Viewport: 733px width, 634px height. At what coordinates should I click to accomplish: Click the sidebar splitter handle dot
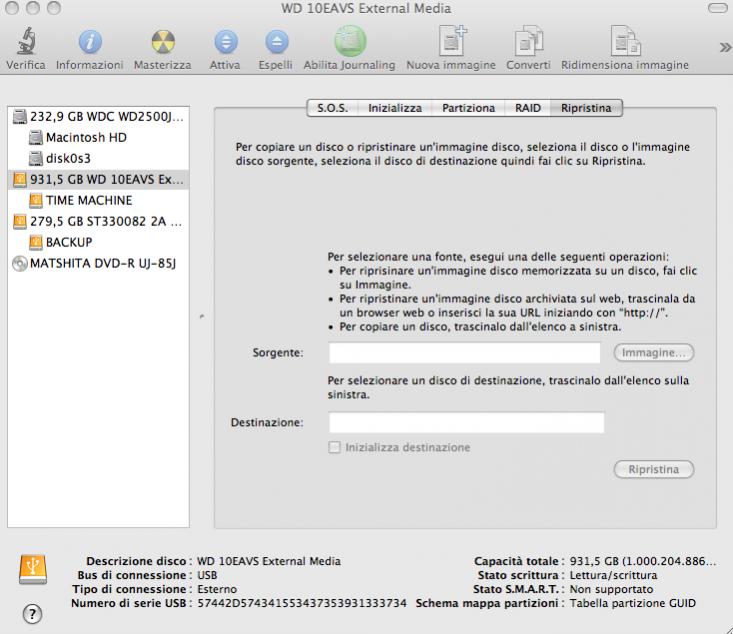(x=202, y=317)
